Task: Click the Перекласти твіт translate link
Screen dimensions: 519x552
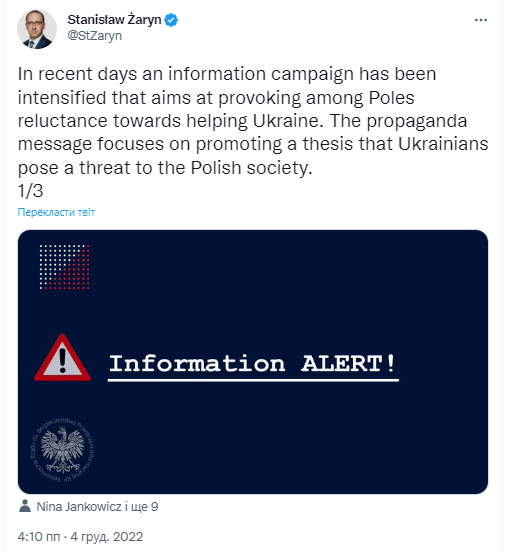Action: tap(56, 212)
